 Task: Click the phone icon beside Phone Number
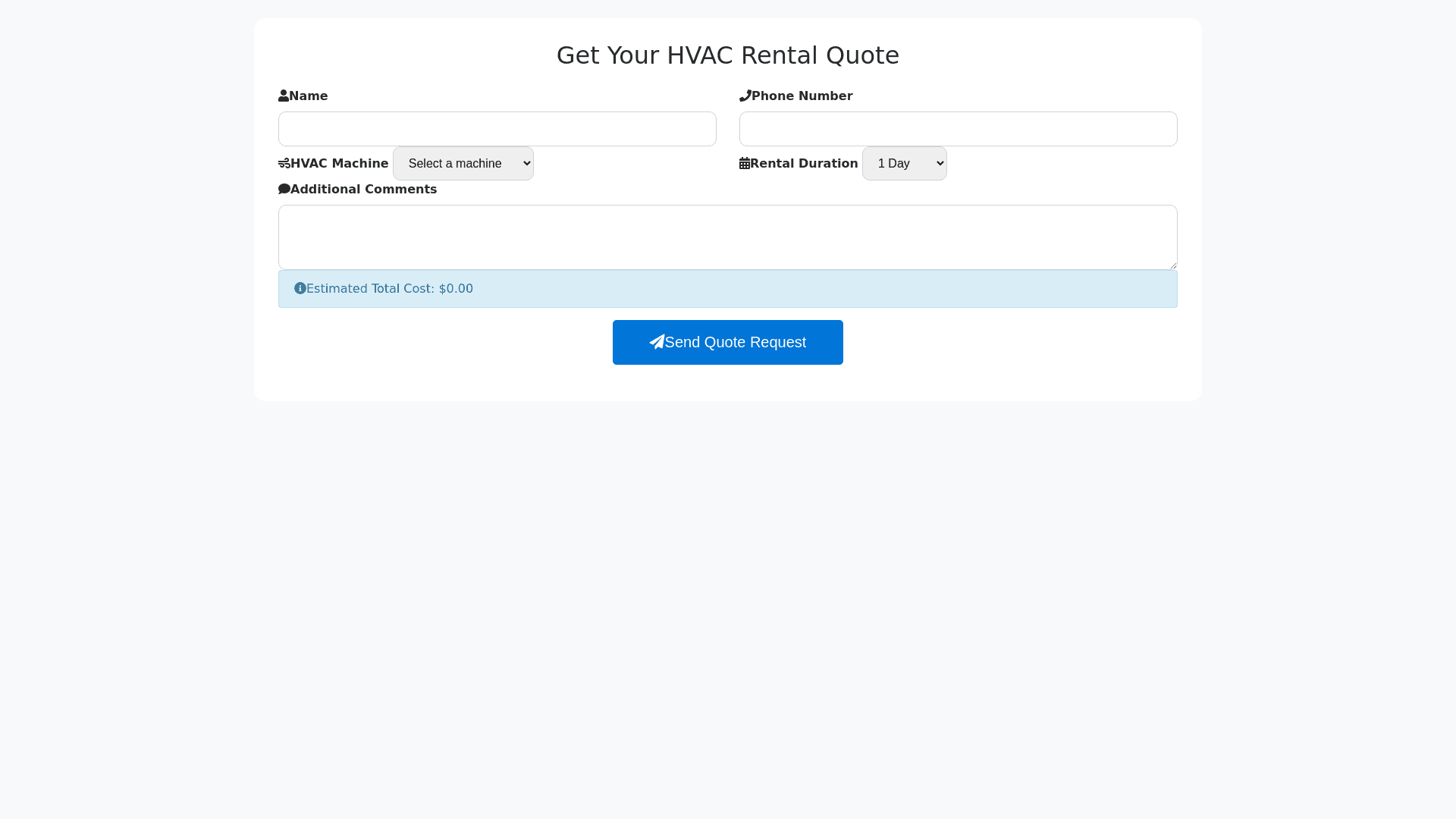745,96
